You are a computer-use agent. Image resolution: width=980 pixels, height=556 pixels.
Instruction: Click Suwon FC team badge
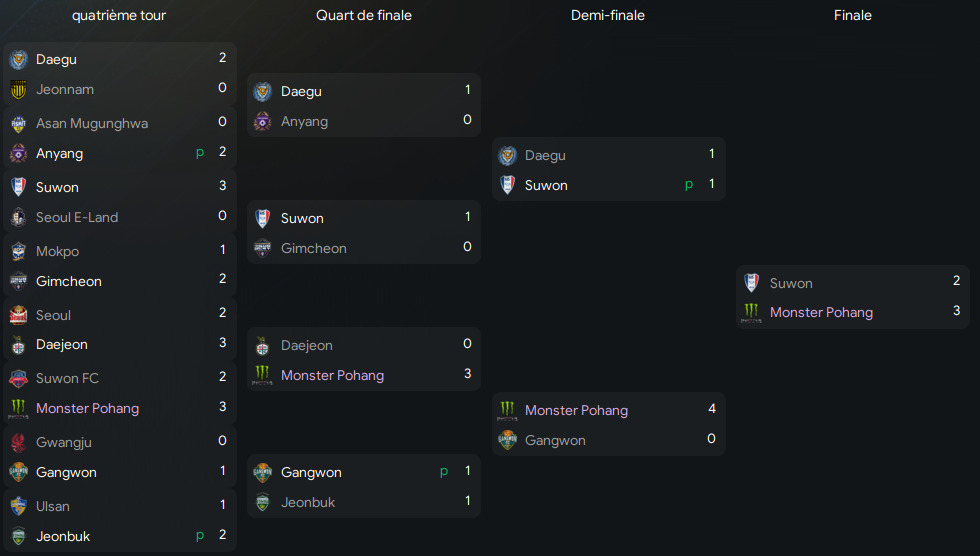pos(18,379)
